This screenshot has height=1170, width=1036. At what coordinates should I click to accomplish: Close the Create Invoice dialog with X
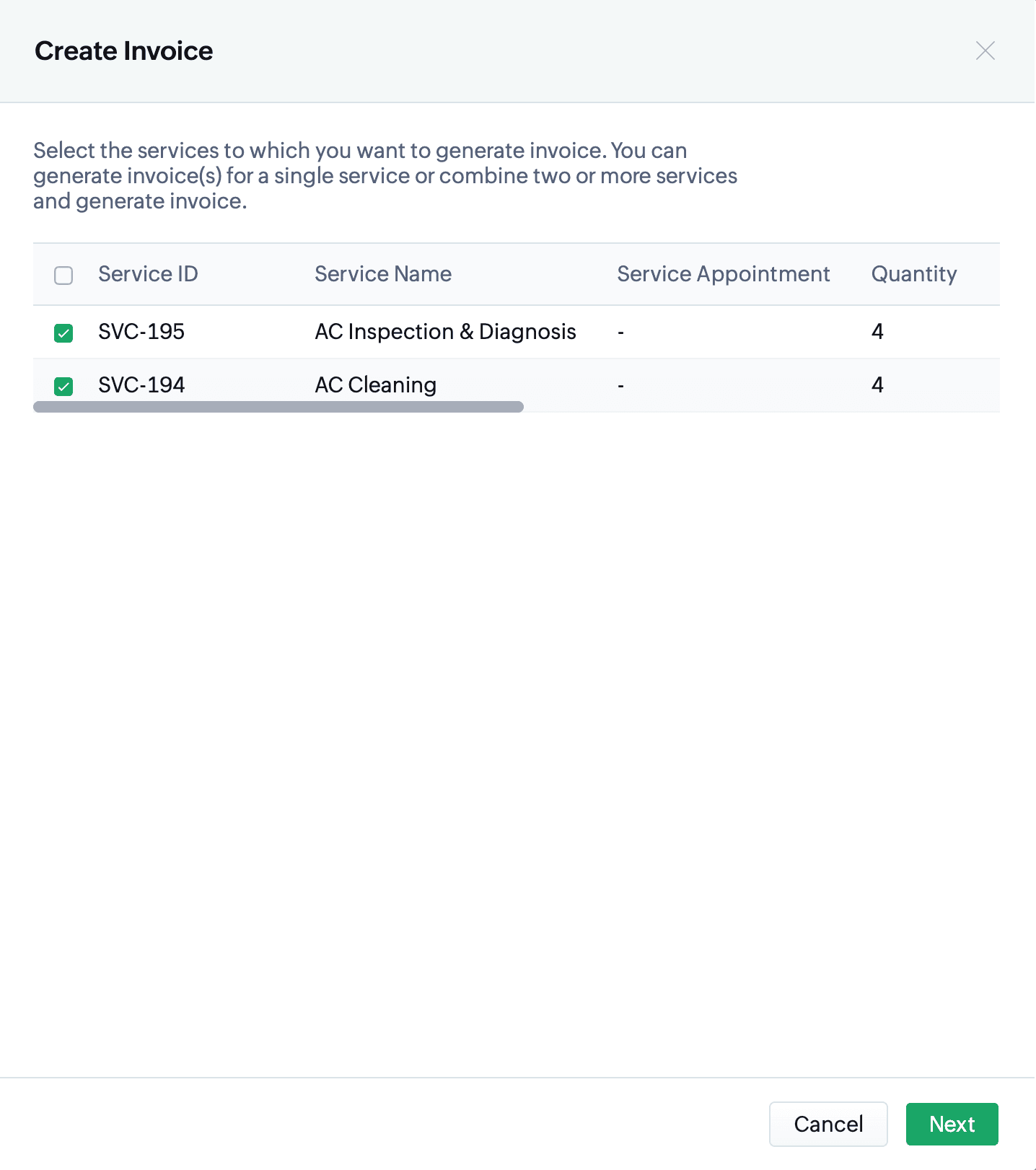[x=985, y=50]
